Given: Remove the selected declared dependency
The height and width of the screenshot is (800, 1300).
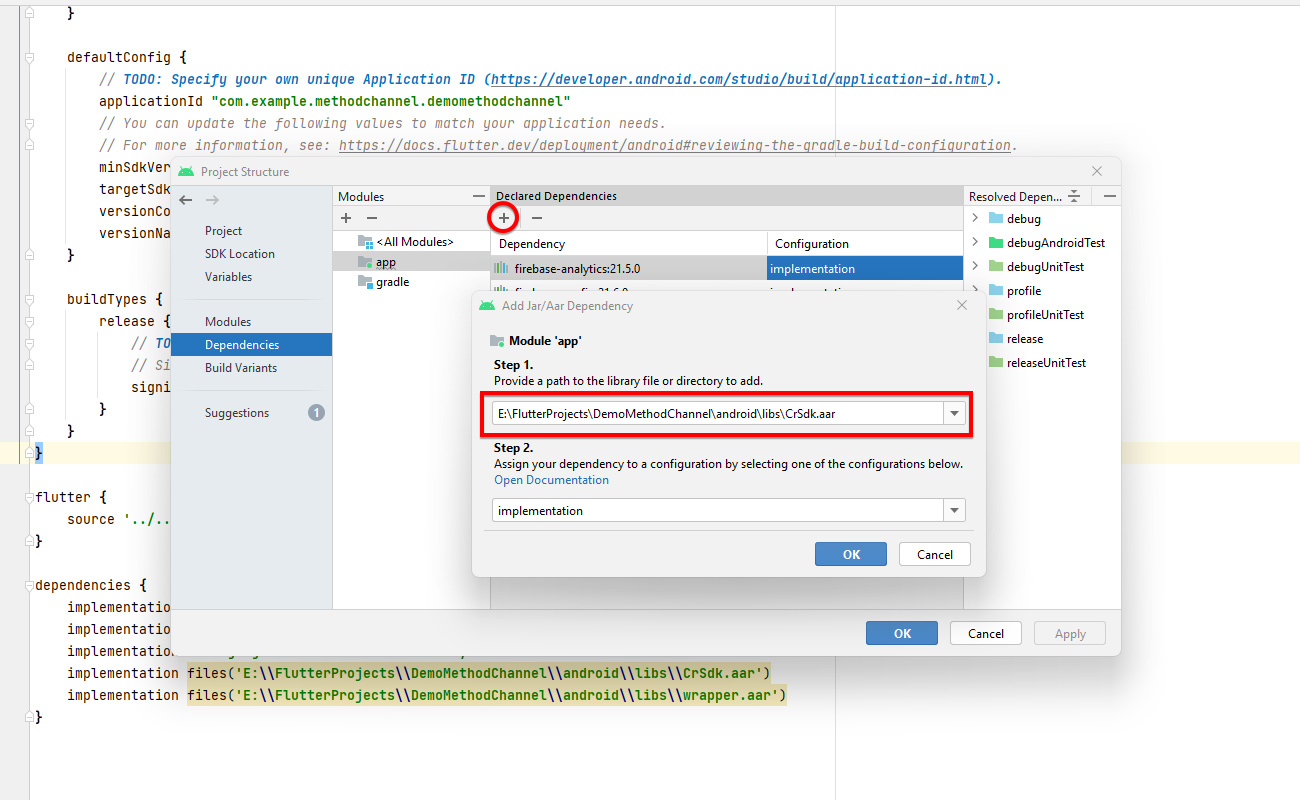Looking at the screenshot, I should (537, 218).
